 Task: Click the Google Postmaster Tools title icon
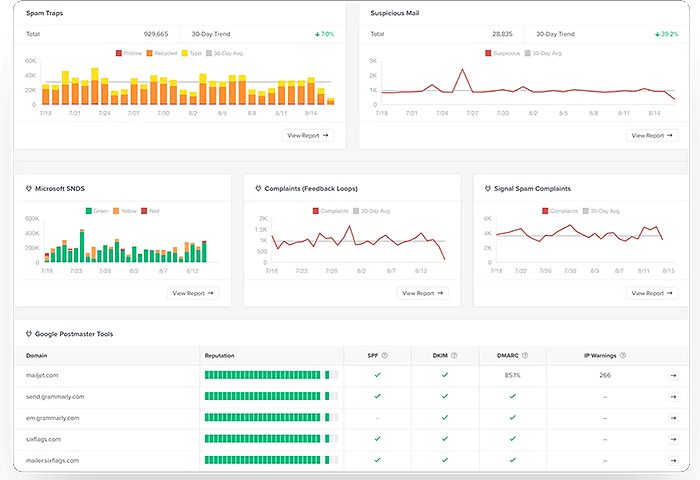[x=29, y=333]
